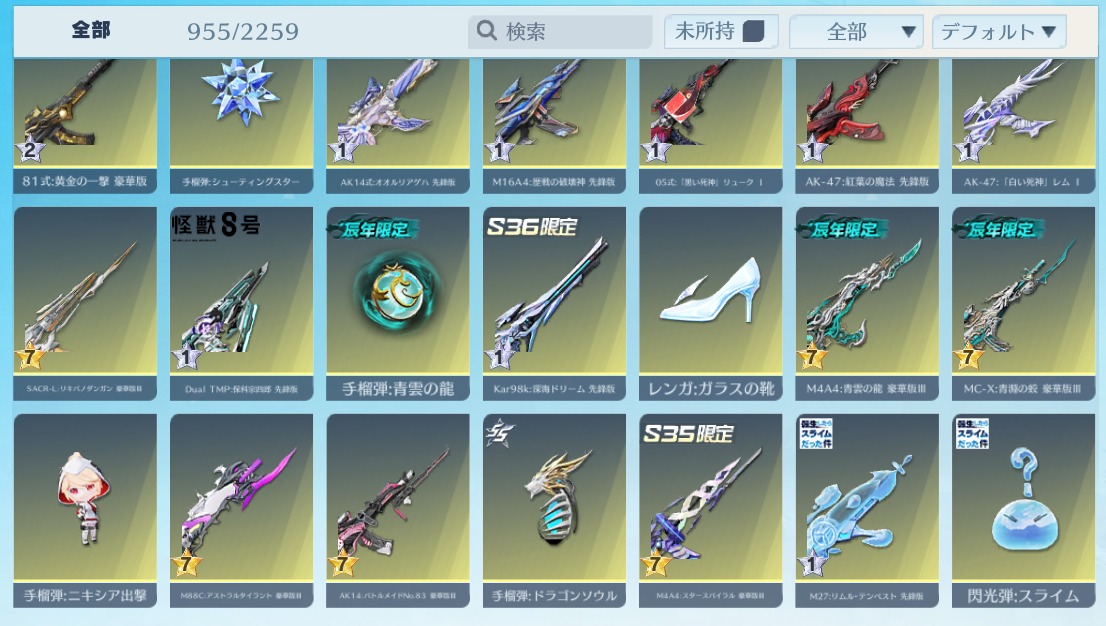Select the Kar98k S36限定 rifle skin

tap(554, 303)
